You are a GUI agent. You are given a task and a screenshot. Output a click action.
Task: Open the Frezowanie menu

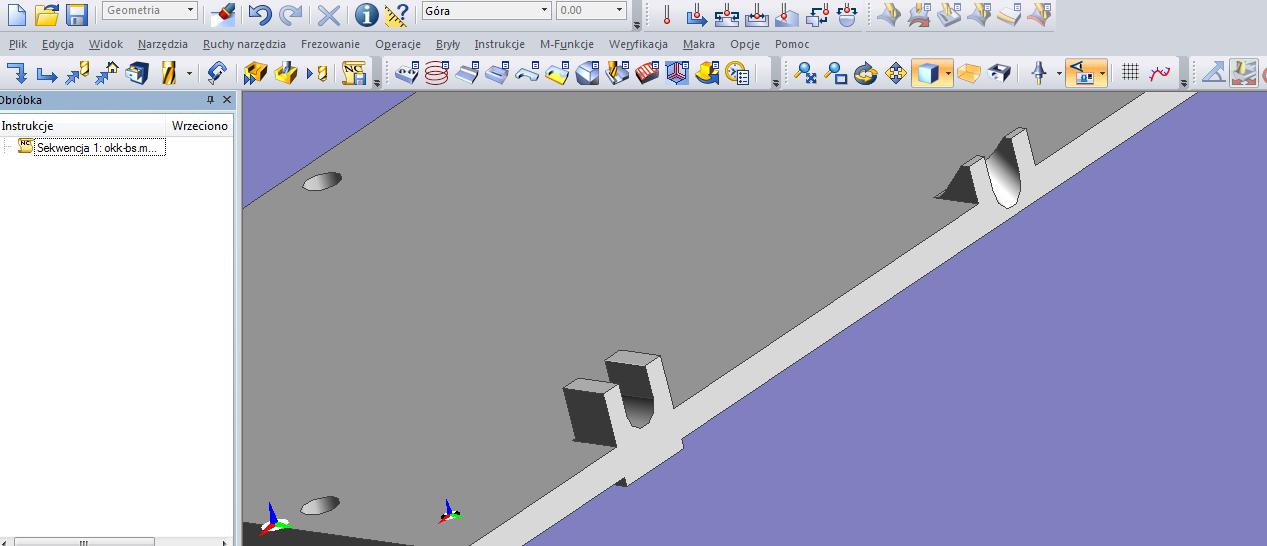point(331,44)
